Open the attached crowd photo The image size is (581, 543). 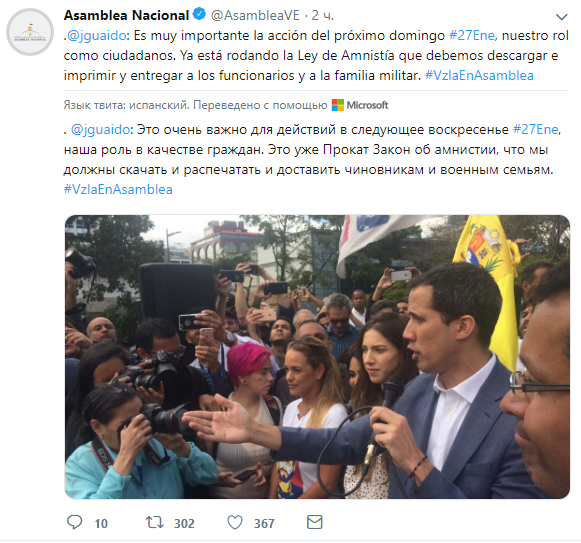(x=317, y=357)
